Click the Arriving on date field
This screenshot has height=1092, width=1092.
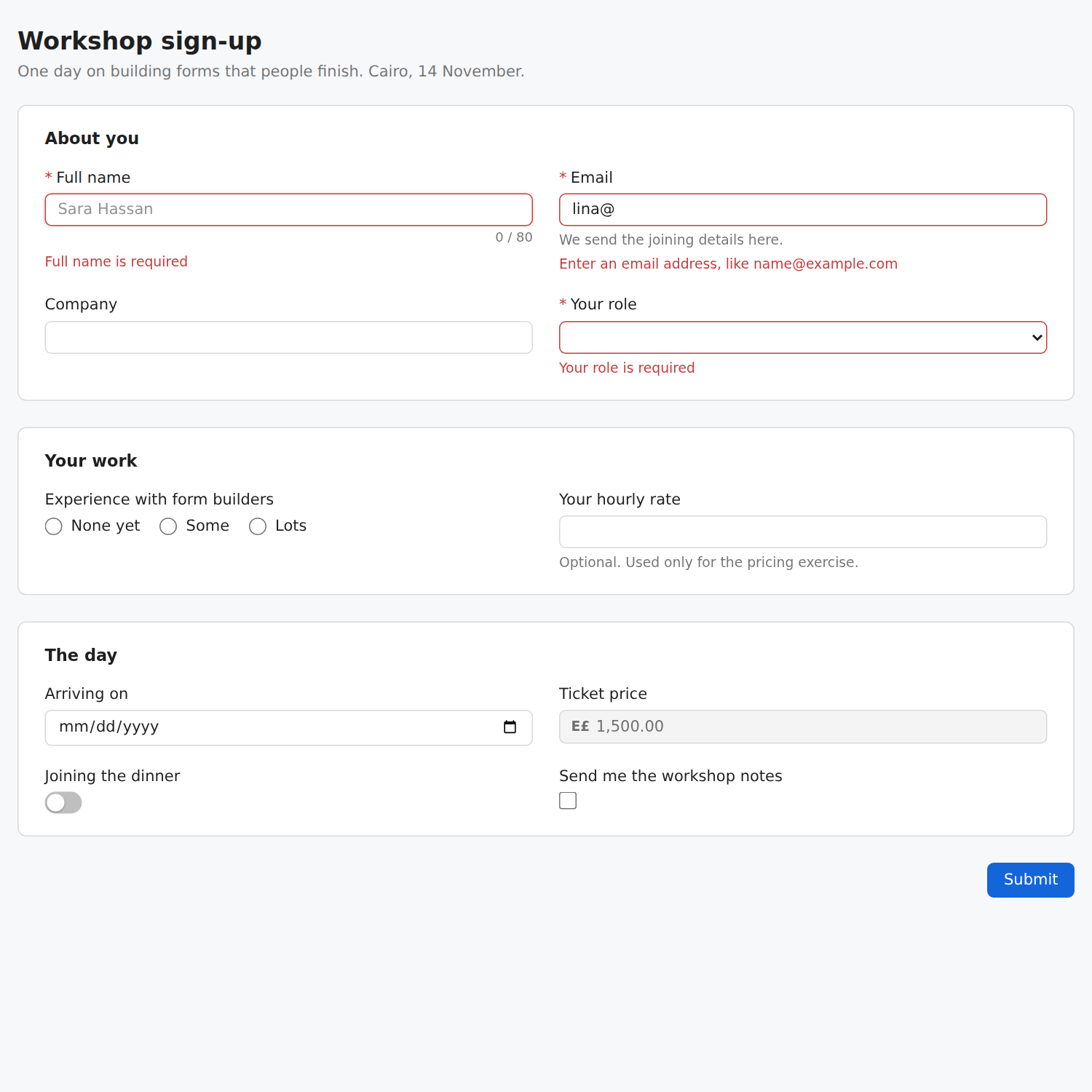pos(289,728)
